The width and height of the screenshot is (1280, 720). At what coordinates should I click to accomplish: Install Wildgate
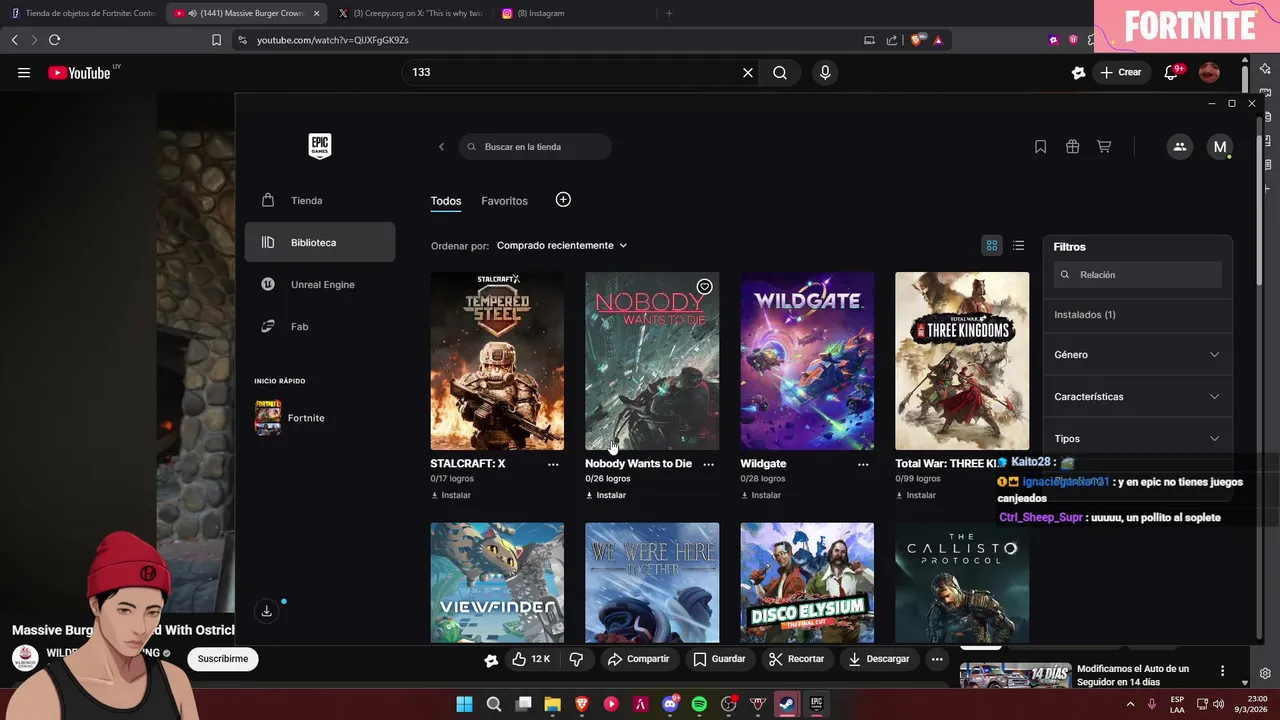coord(761,495)
